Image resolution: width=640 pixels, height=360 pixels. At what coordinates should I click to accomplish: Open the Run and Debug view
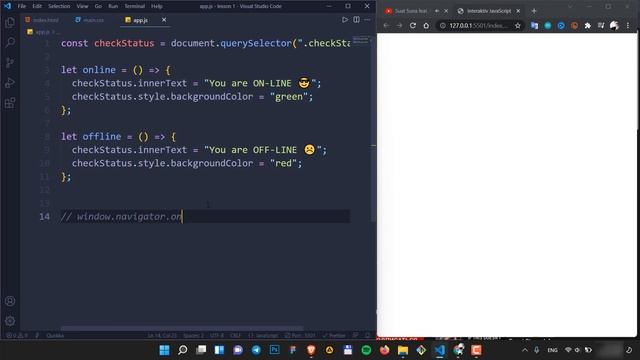pyautogui.click(x=10, y=82)
